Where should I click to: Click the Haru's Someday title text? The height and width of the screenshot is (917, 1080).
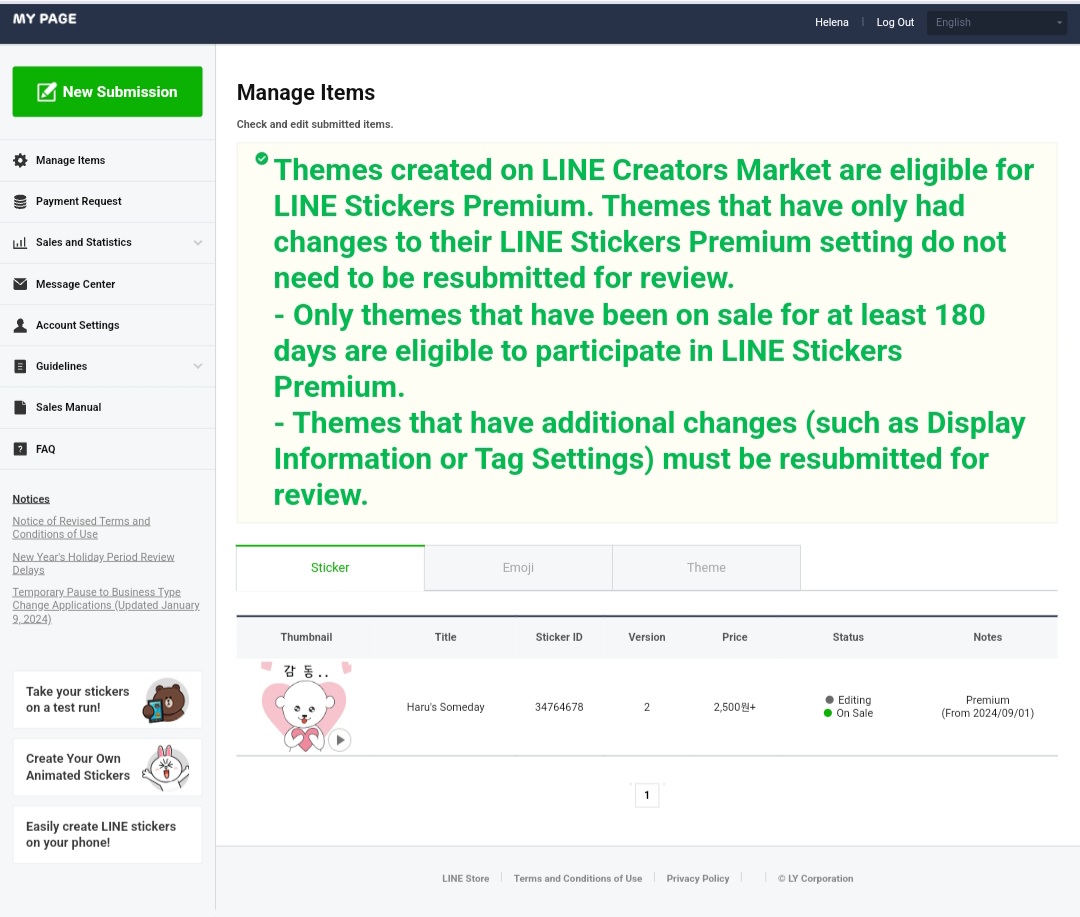(x=446, y=707)
